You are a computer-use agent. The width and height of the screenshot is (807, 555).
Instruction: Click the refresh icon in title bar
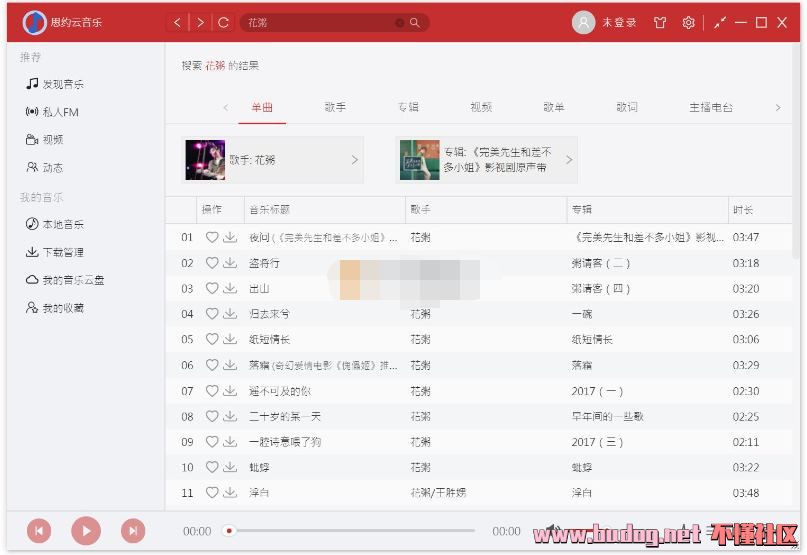223,22
